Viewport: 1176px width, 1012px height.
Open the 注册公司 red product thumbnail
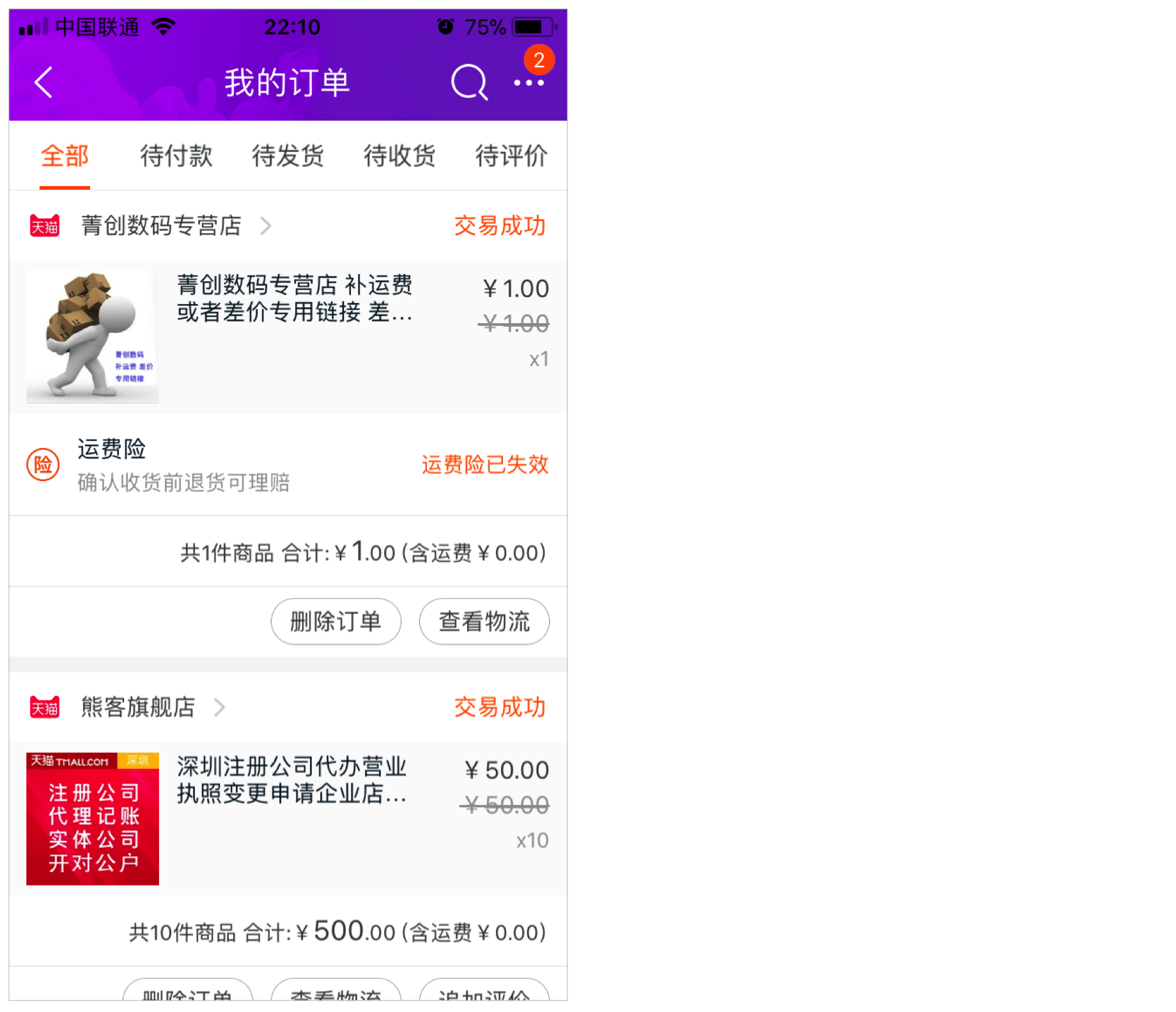93,819
